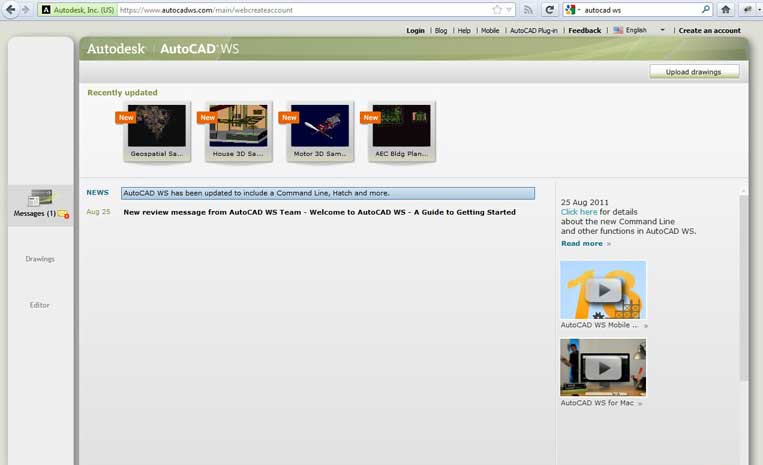Click the RSS feed icon
This screenshot has height=465, width=763.
[x=528, y=9]
